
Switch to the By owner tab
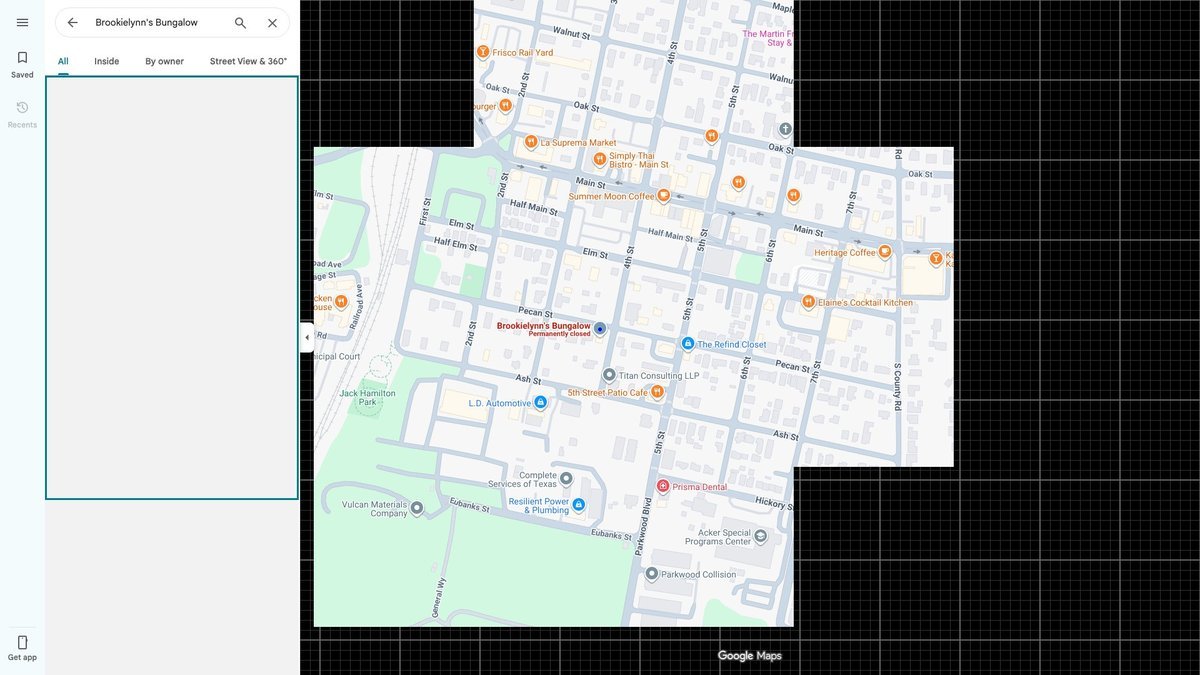165,61
